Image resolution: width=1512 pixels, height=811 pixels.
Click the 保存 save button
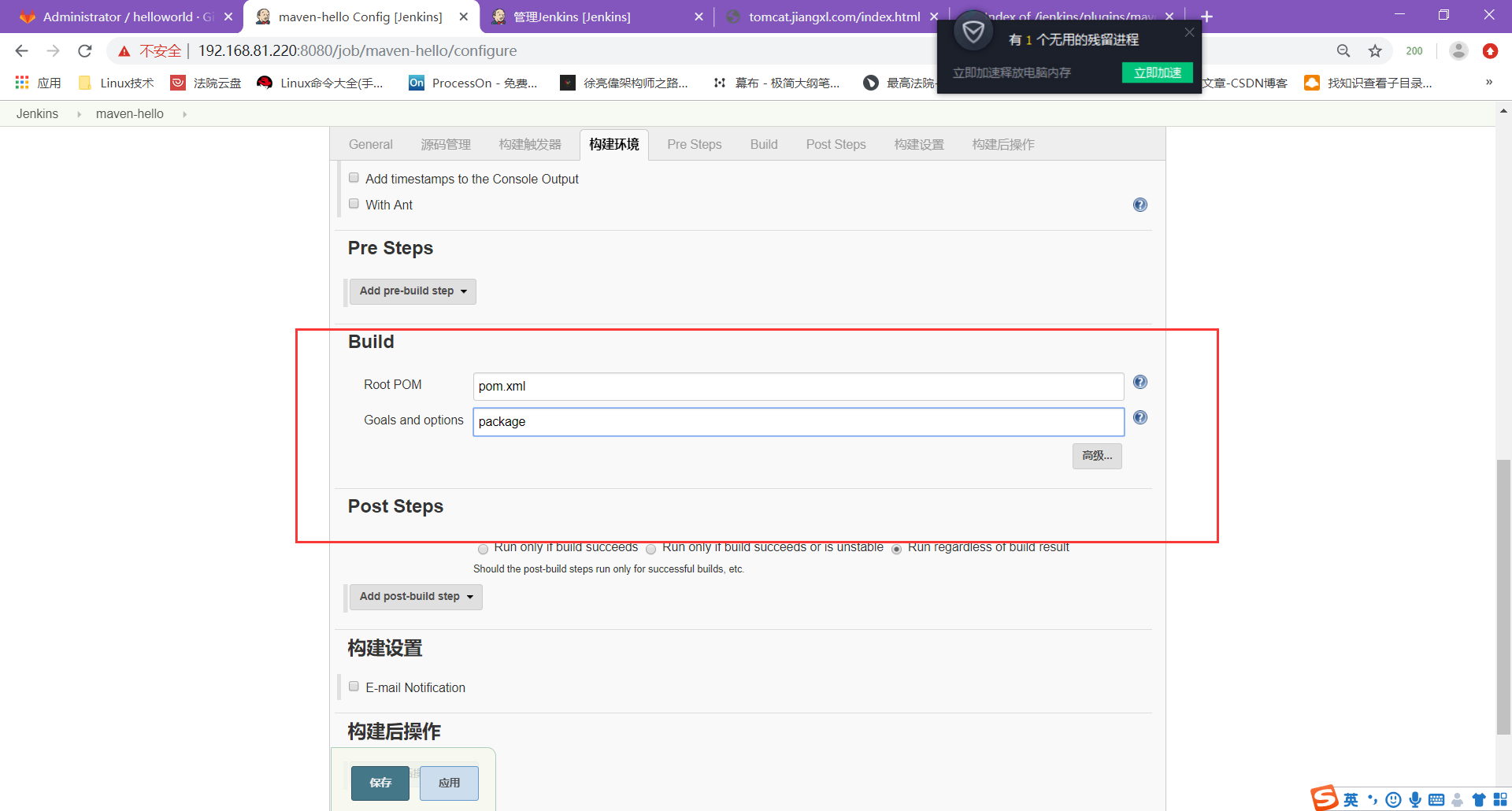pos(380,783)
